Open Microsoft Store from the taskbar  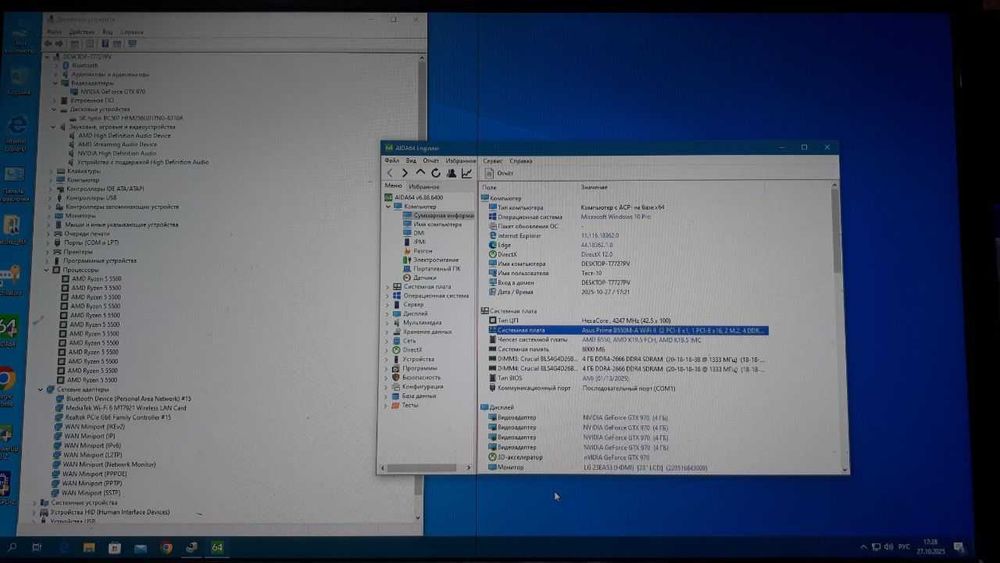pos(114,547)
